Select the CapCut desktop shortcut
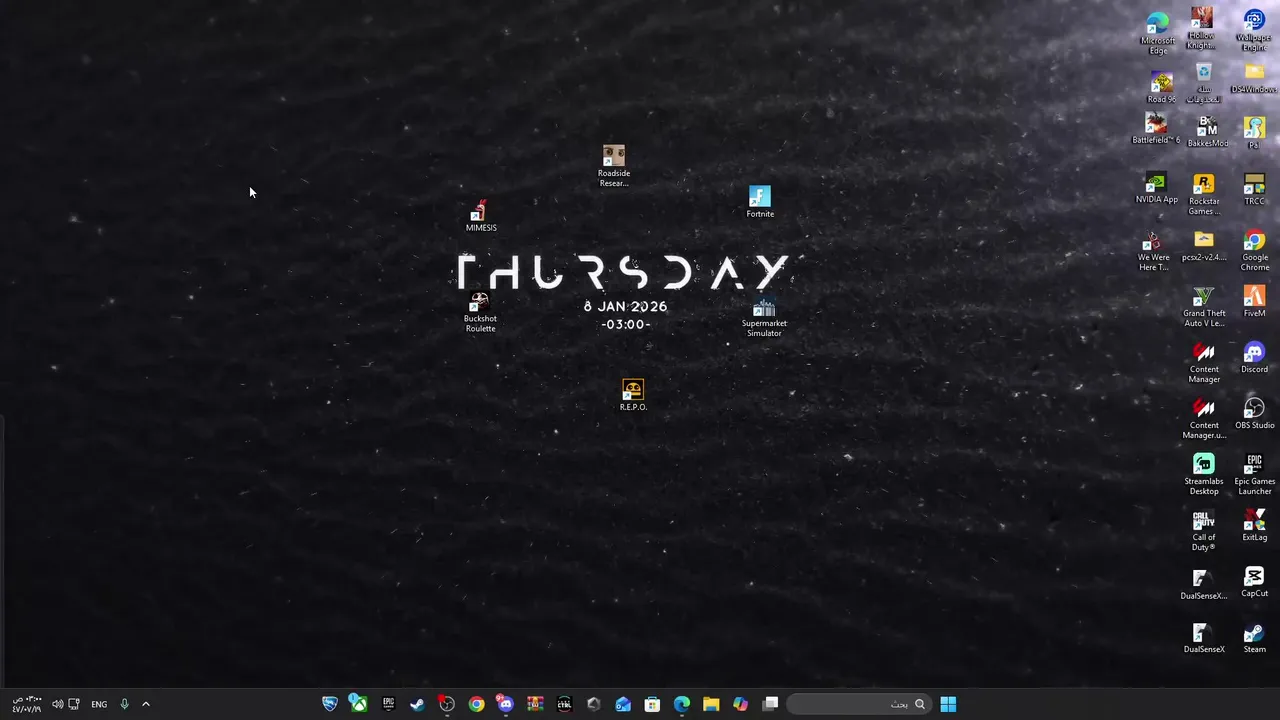The width and height of the screenshot is (1280, 720). click(1254, 582)
